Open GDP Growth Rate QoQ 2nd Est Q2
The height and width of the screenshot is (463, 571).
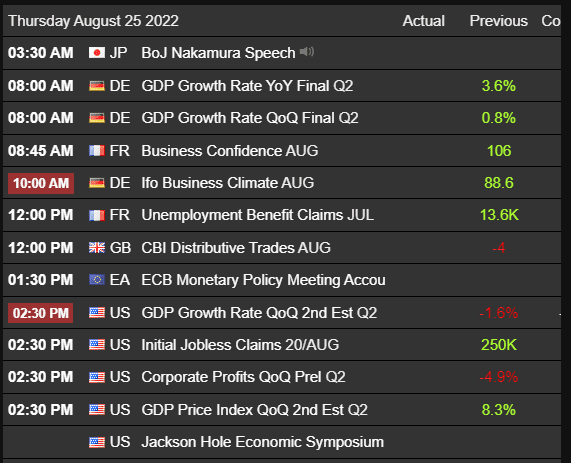tap(259, 313)
